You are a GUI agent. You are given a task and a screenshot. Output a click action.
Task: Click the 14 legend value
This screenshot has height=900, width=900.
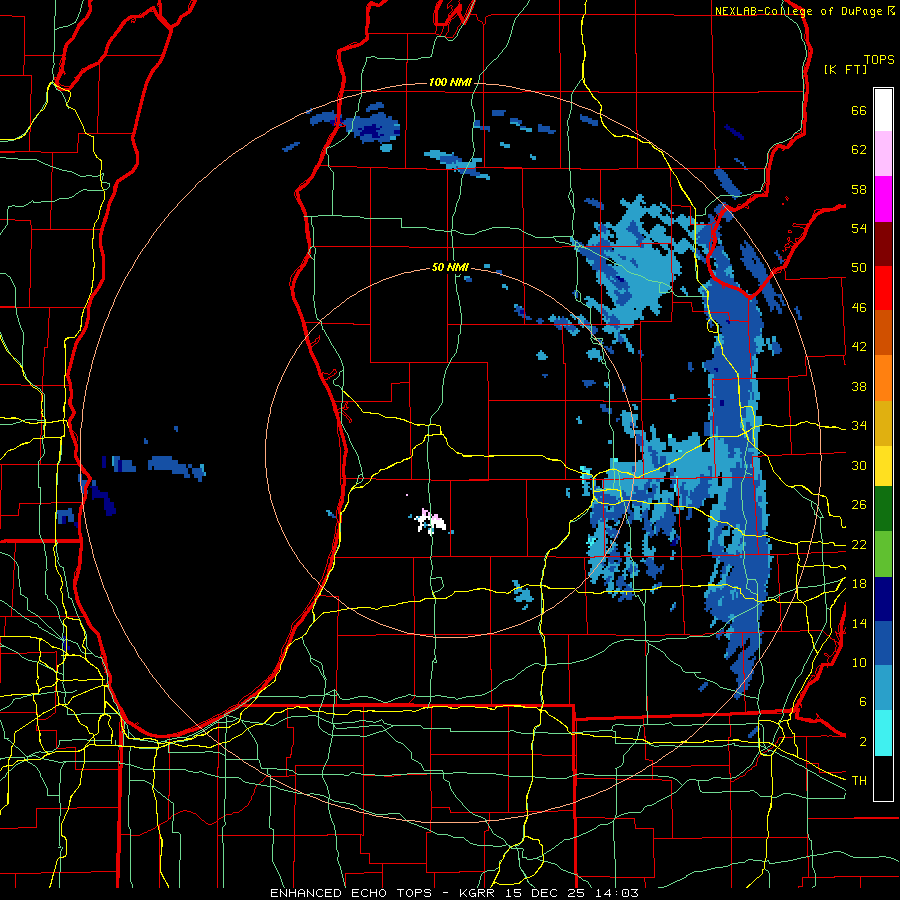pos(859,623)
